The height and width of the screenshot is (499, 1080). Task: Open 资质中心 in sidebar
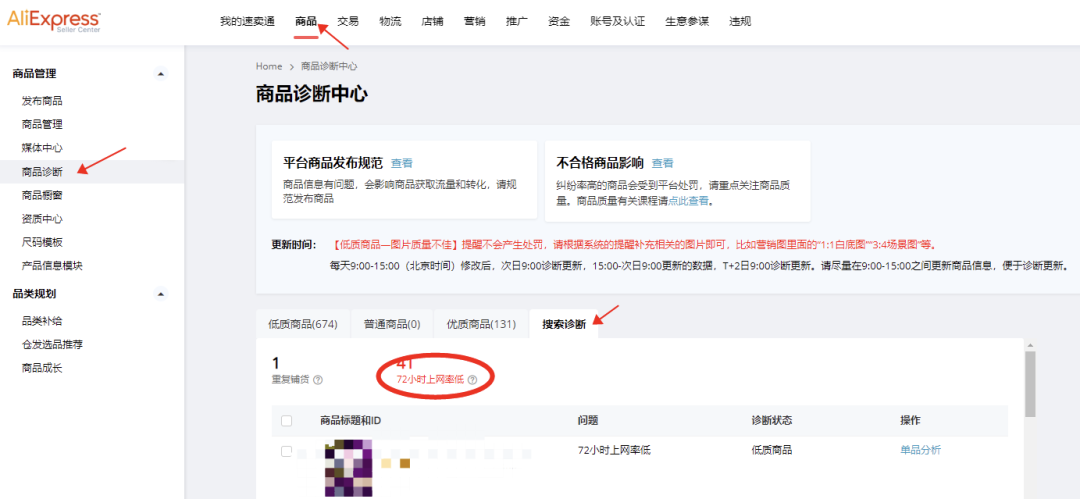pos(42,219)
